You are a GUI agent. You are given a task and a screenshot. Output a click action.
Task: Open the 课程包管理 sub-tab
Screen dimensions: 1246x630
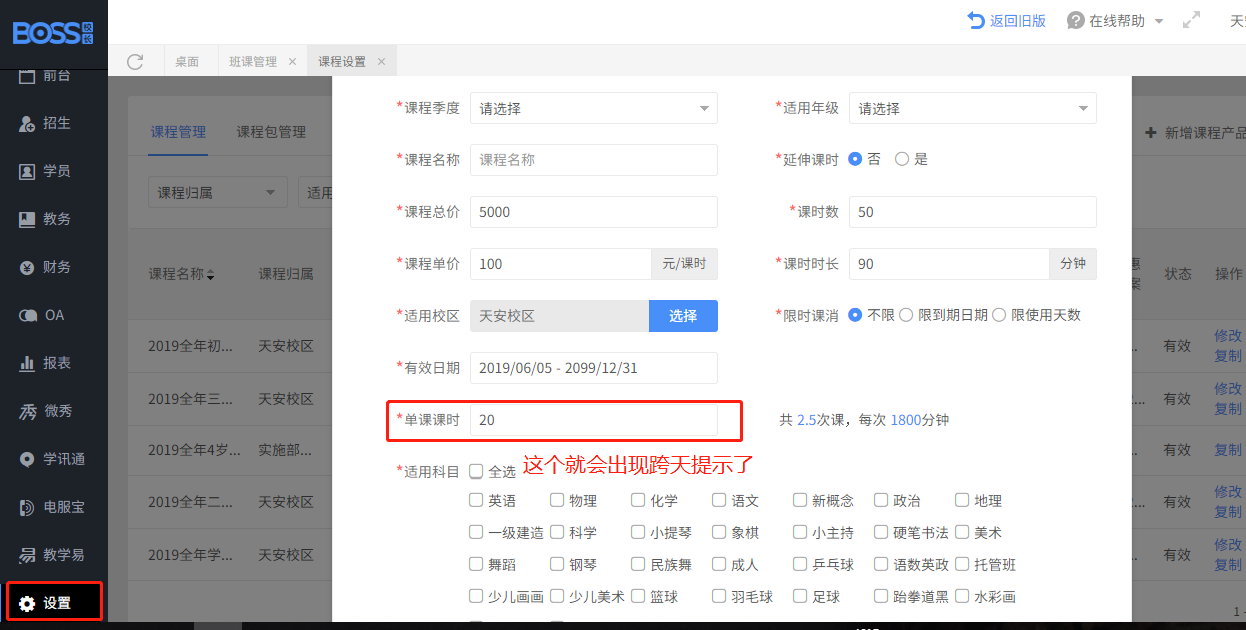271,132
